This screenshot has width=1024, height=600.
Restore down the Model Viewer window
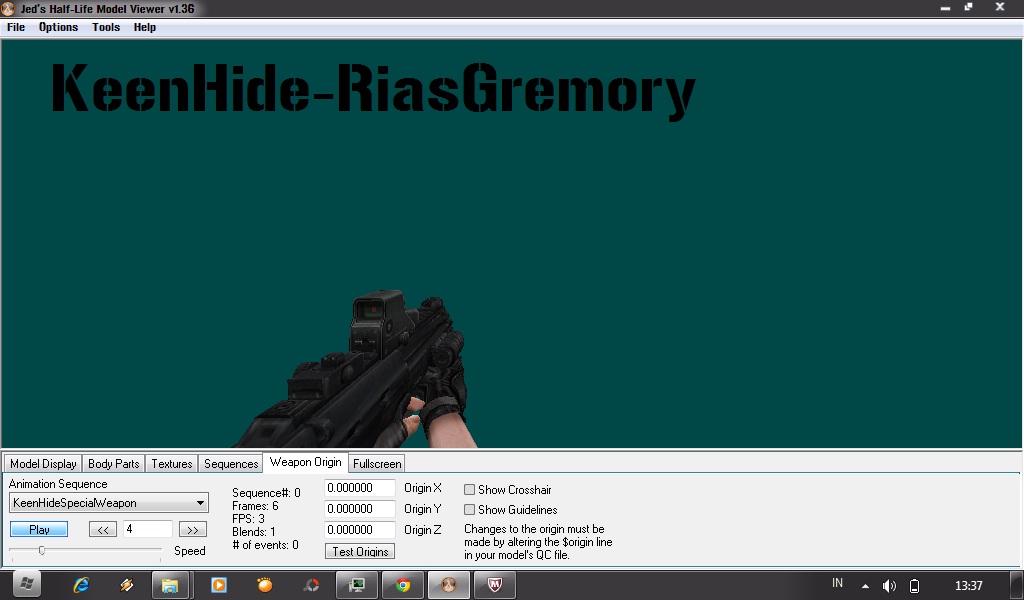pyautogui.click(x=968, y=7)
